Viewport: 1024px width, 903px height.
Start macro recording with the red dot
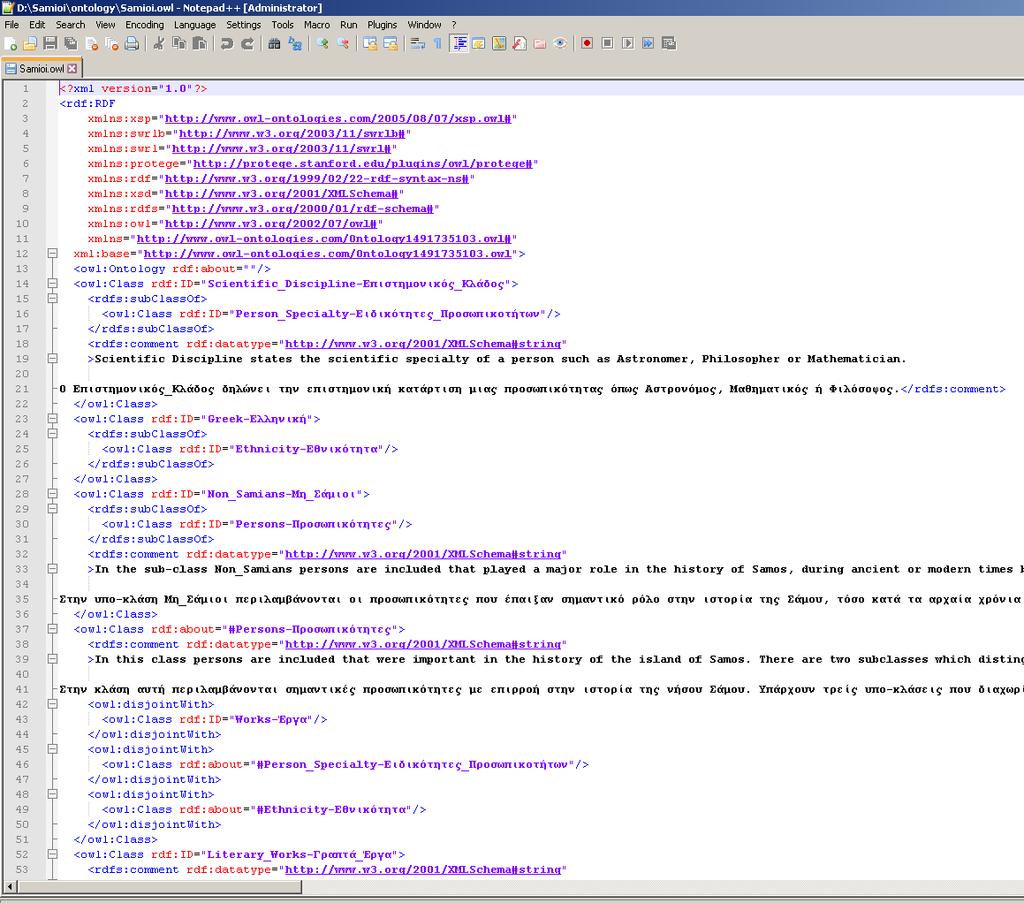click(586, 44)
